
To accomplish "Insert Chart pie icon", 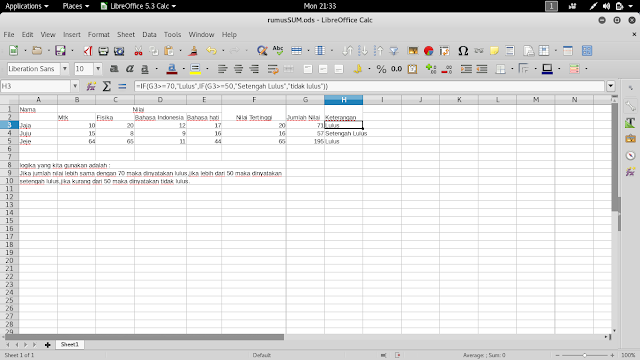I will [429, 51].
